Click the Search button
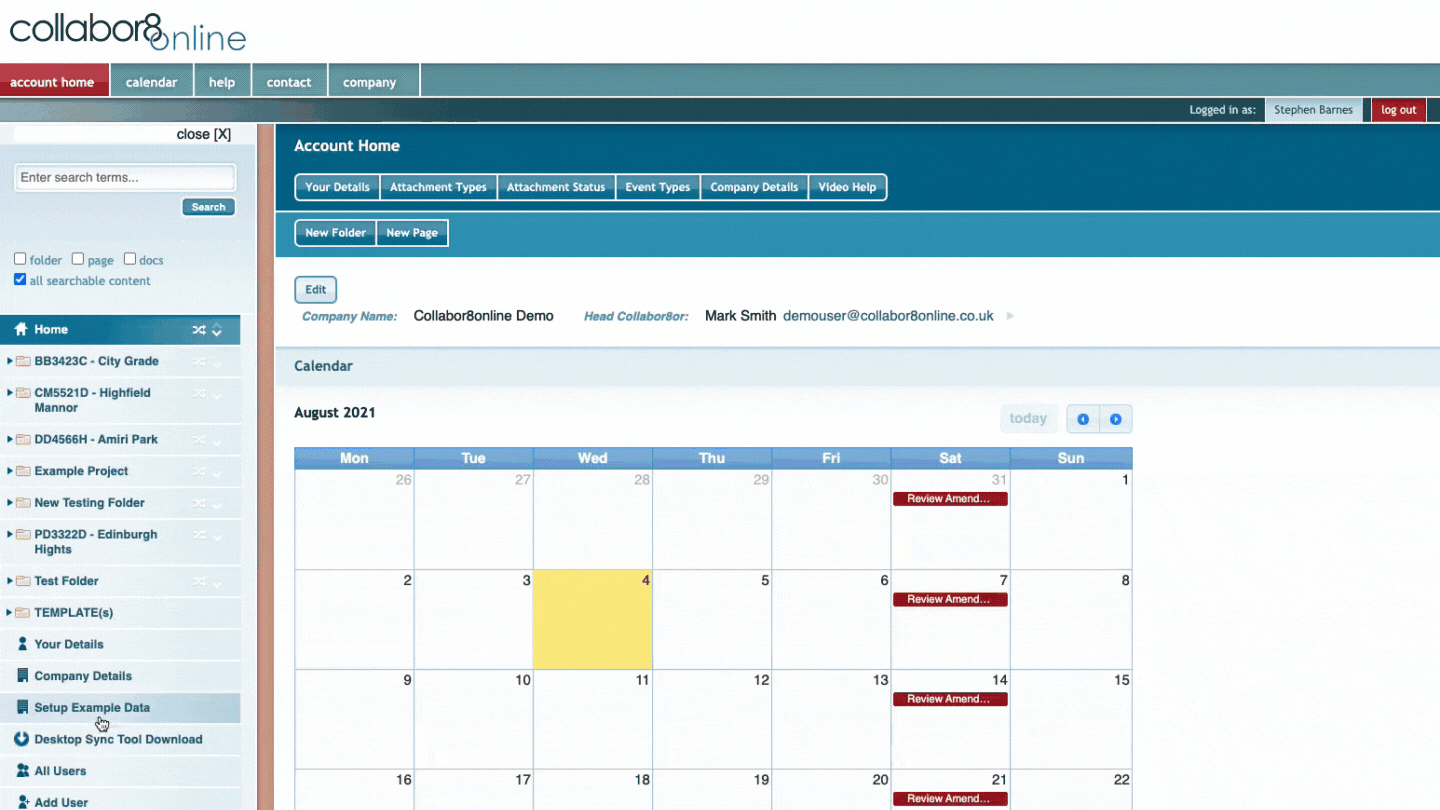 208,207
